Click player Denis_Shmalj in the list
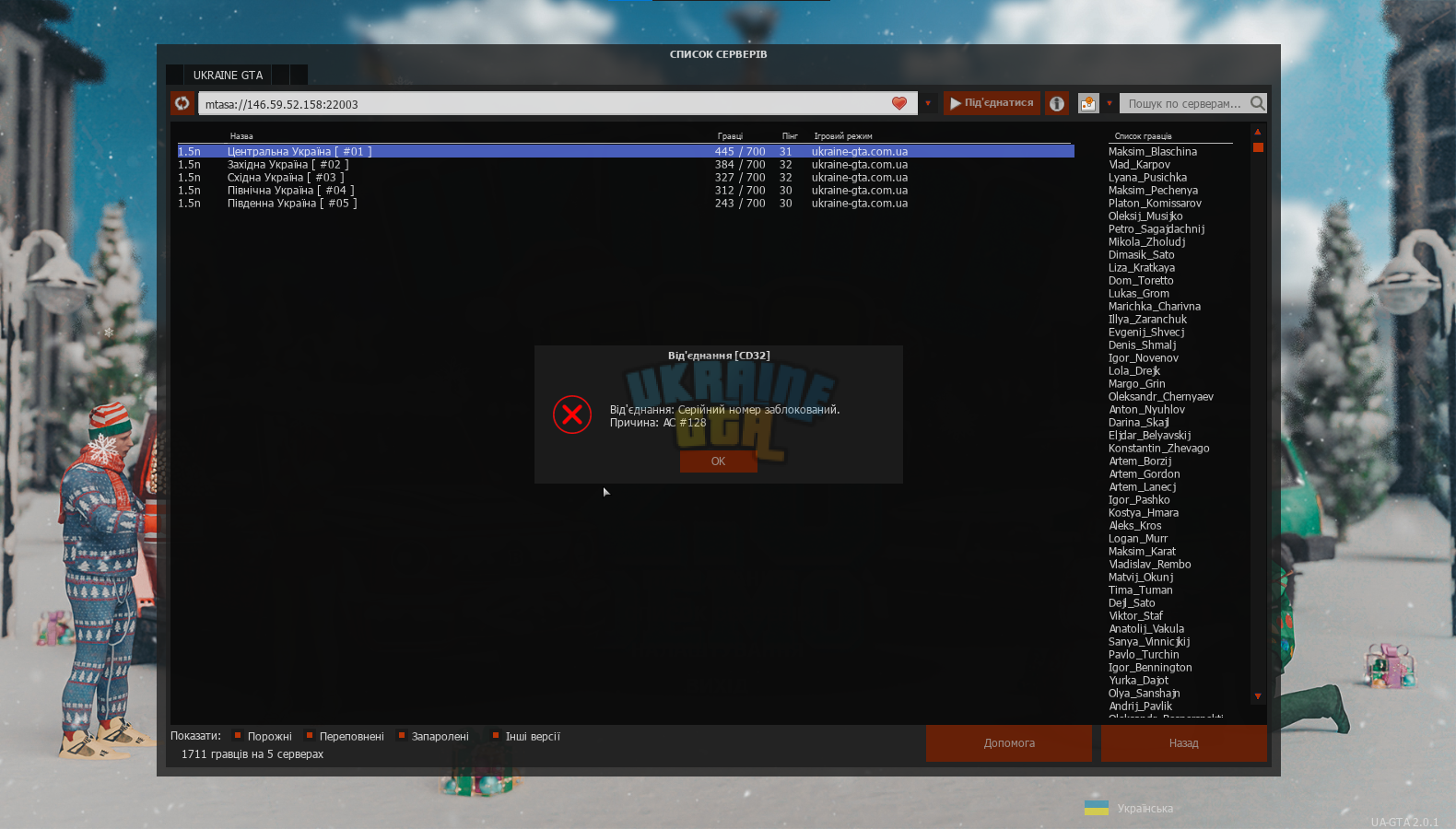The height and width of the screenshot is (829, 1456). tap(1142, 344)
